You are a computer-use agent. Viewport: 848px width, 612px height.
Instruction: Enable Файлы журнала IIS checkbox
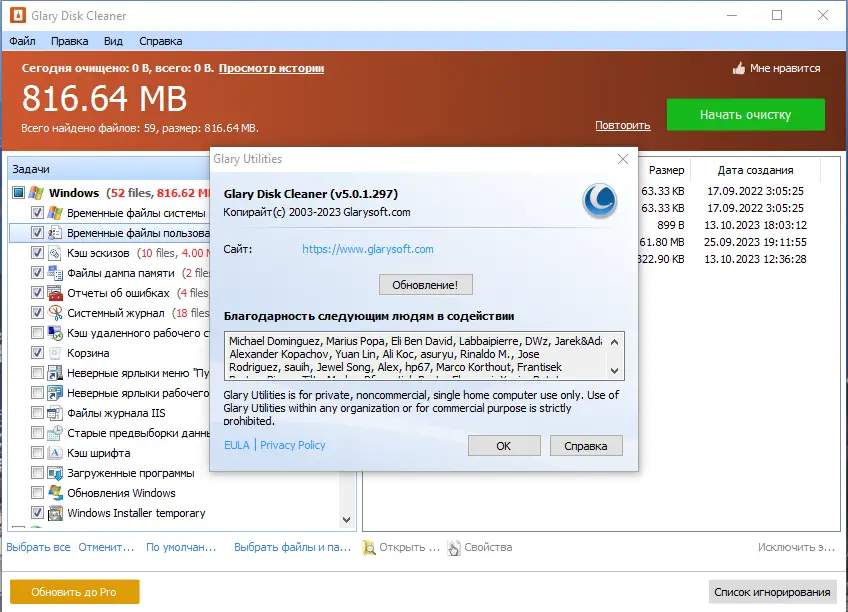[x=37, y=413]
